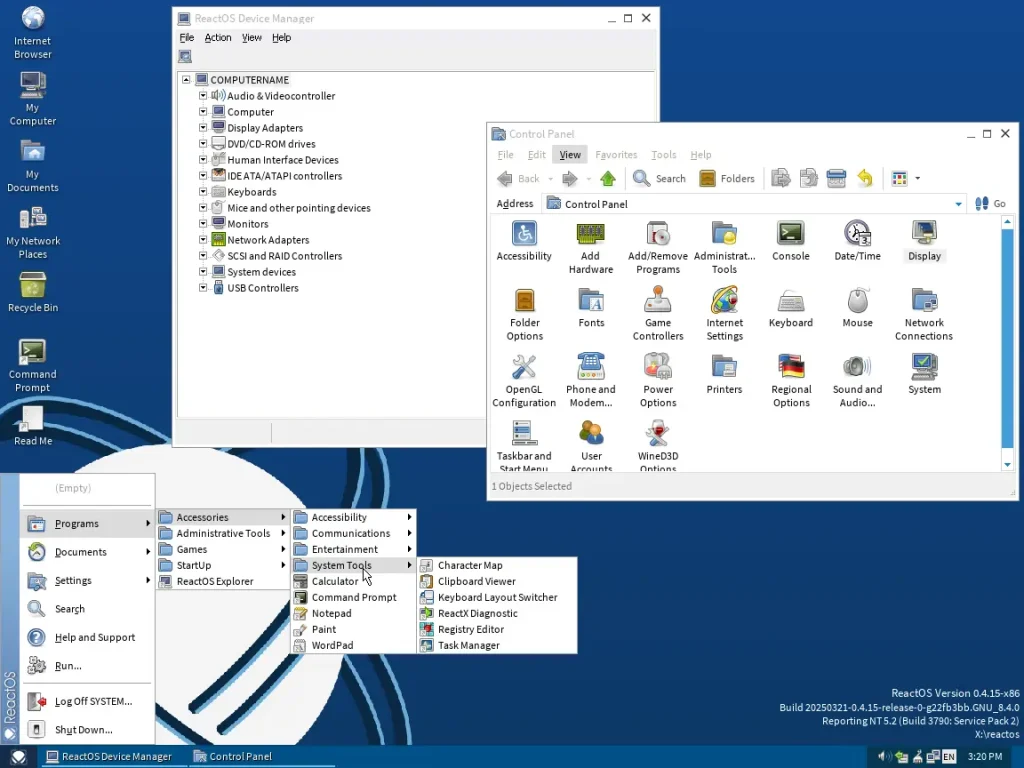Open the Printers icon in Control Panel
The width and height of the screenshot is (1024, 768).
click(724, 374)
